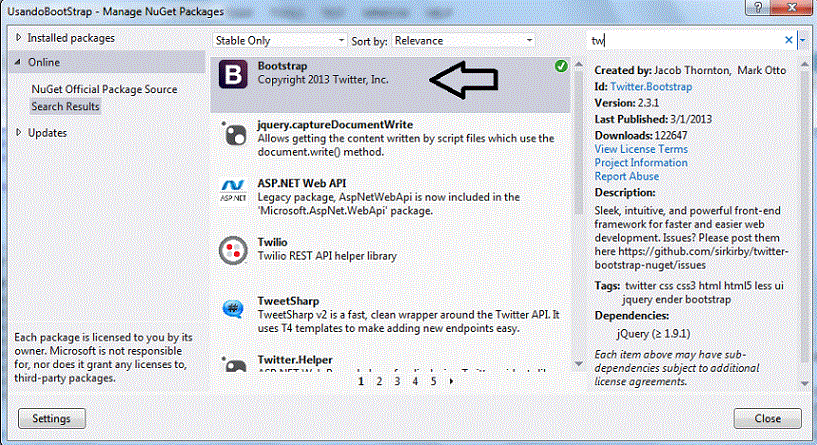Go to results page 2
Viewport: 817px width, 445px height.
pos(379,381)
